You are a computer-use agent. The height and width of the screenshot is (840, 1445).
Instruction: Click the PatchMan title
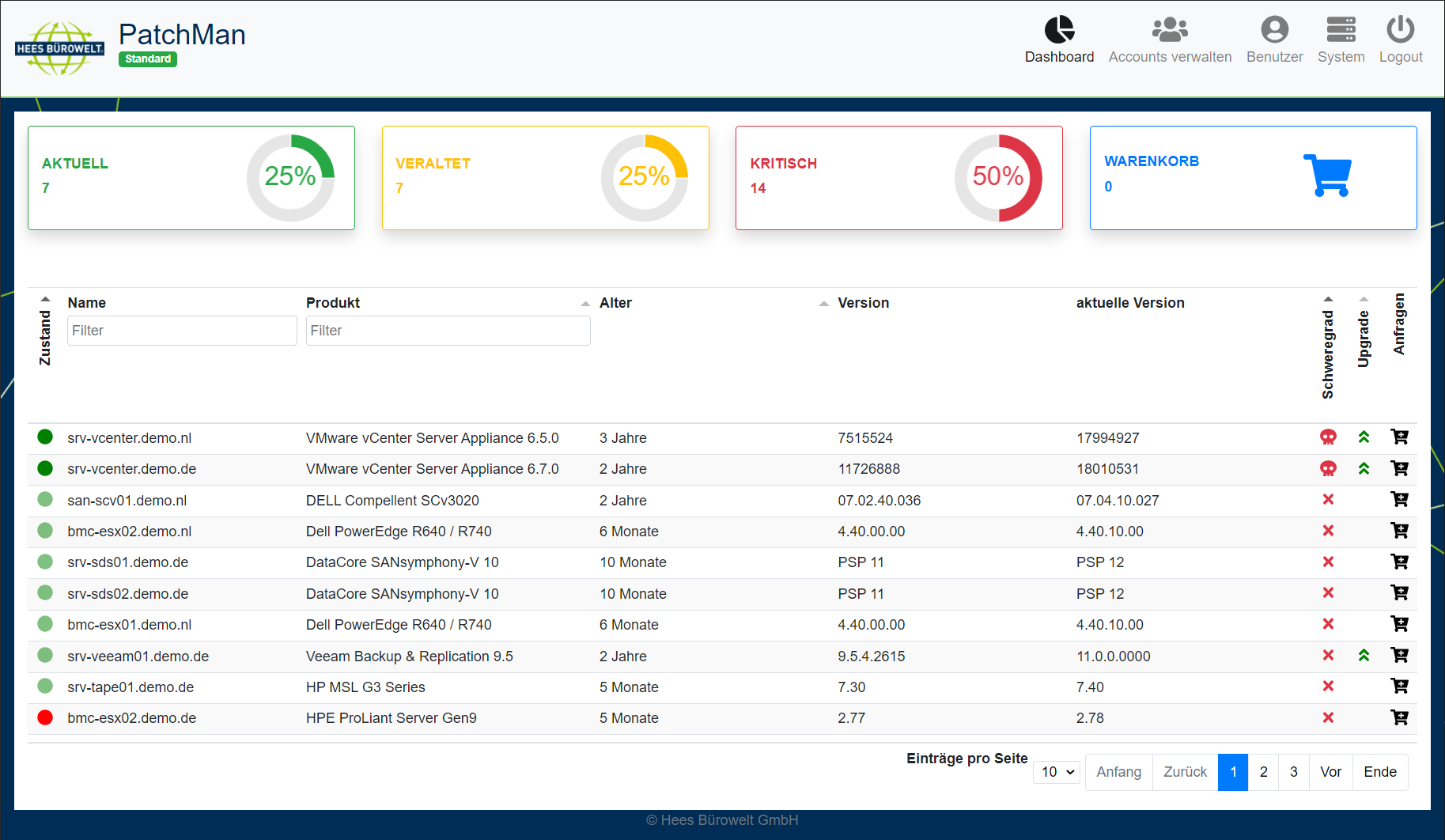182,34
